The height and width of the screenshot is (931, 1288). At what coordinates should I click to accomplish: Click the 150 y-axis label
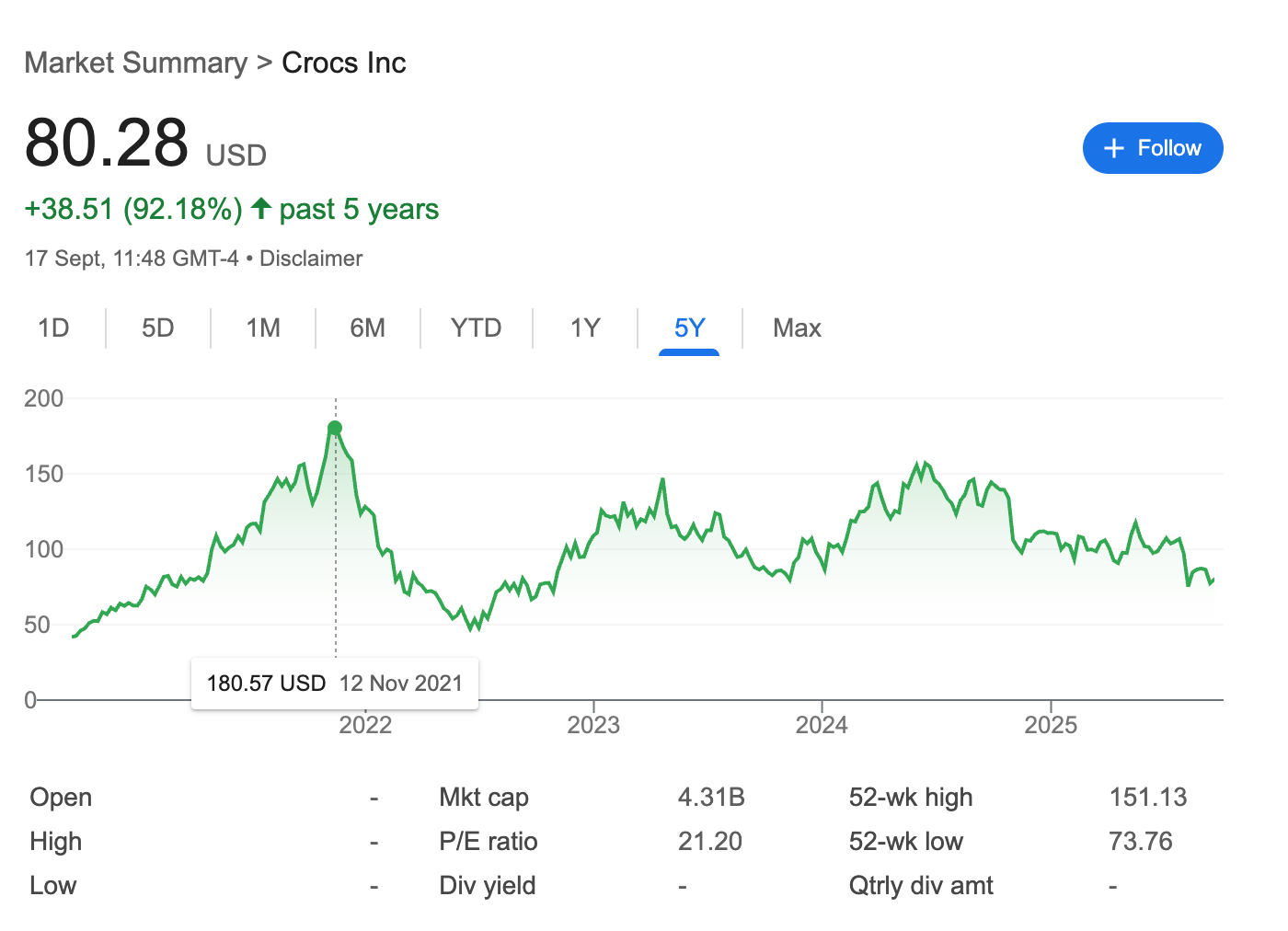coord(44,474)
